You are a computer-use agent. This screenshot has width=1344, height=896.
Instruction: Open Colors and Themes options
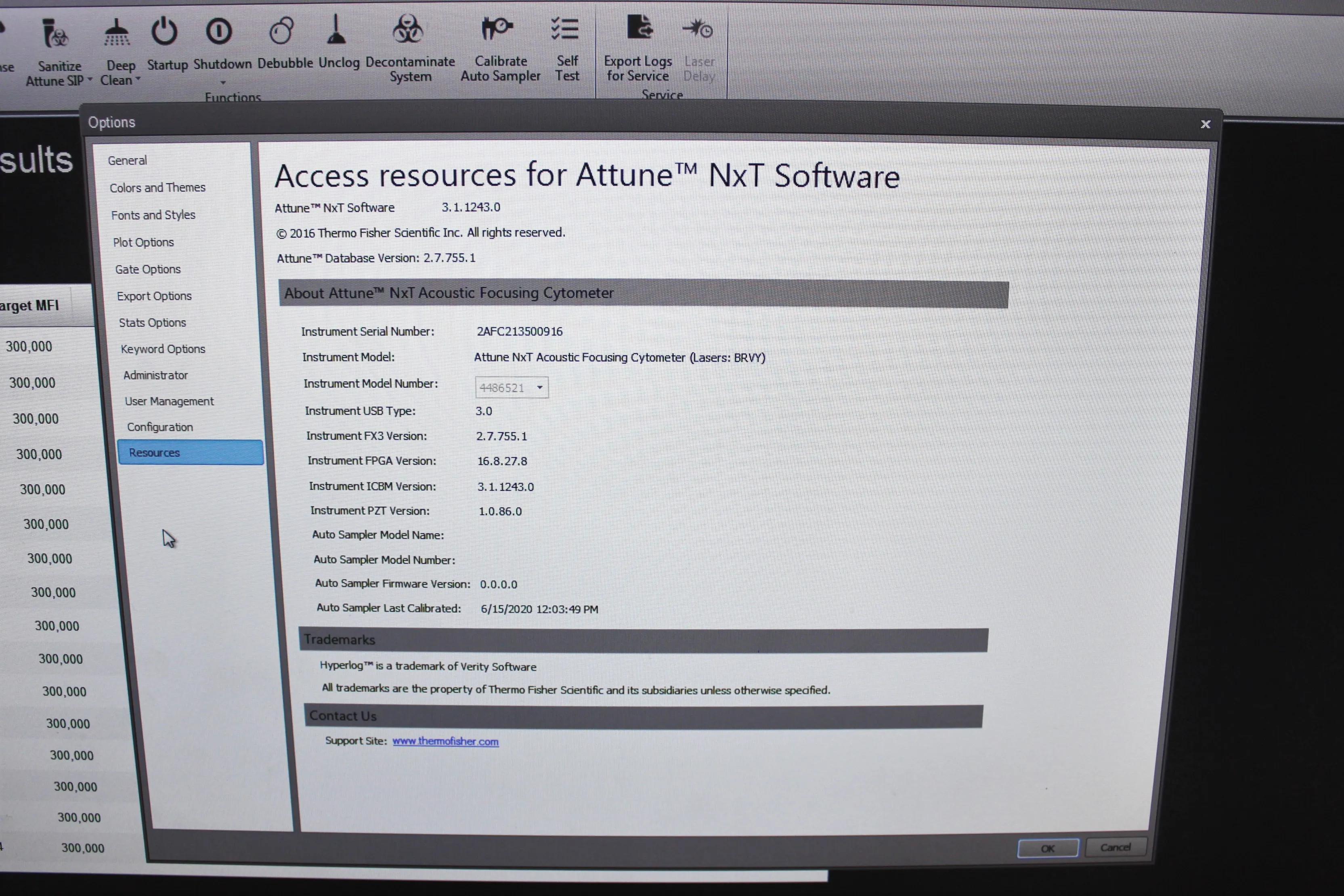click(157, 187)
